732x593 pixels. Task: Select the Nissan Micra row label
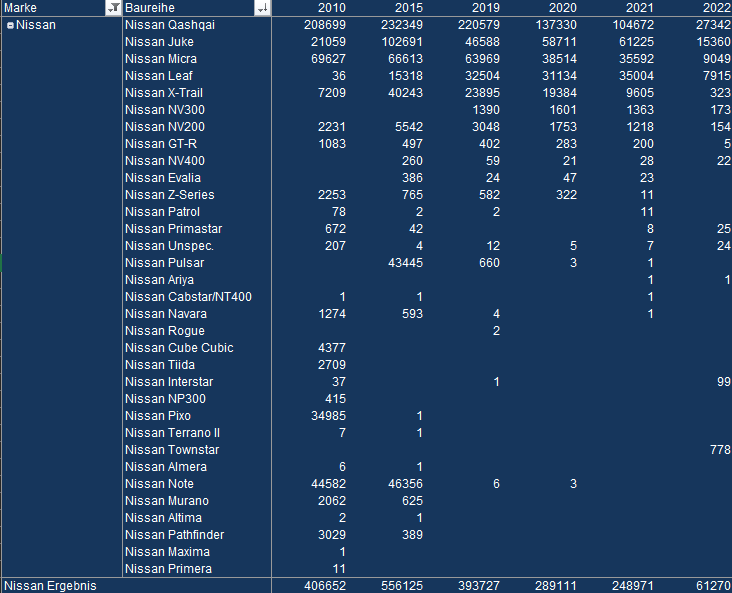[161, 59]
